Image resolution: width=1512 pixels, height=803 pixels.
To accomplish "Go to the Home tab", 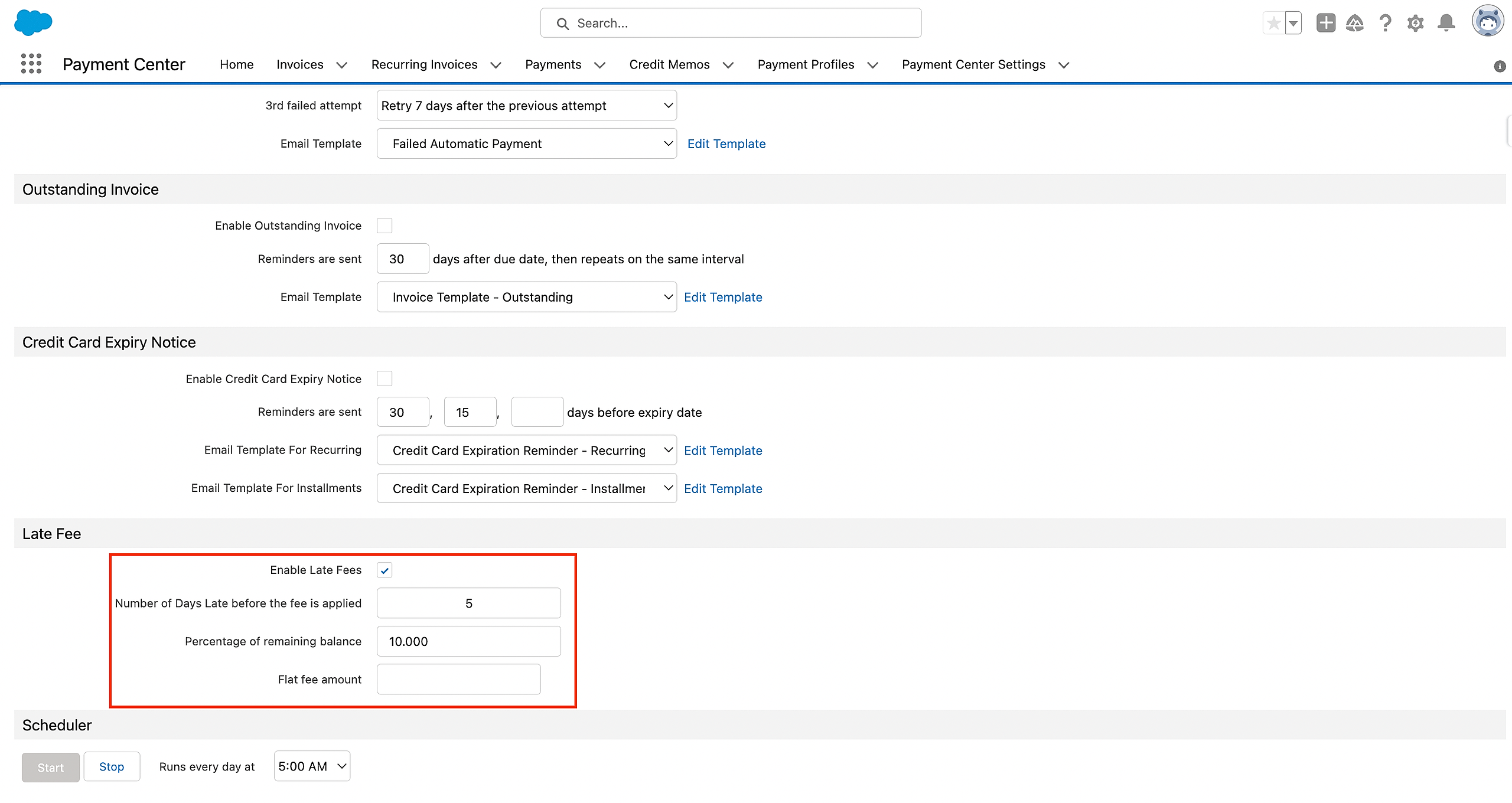I will (236, 64).
